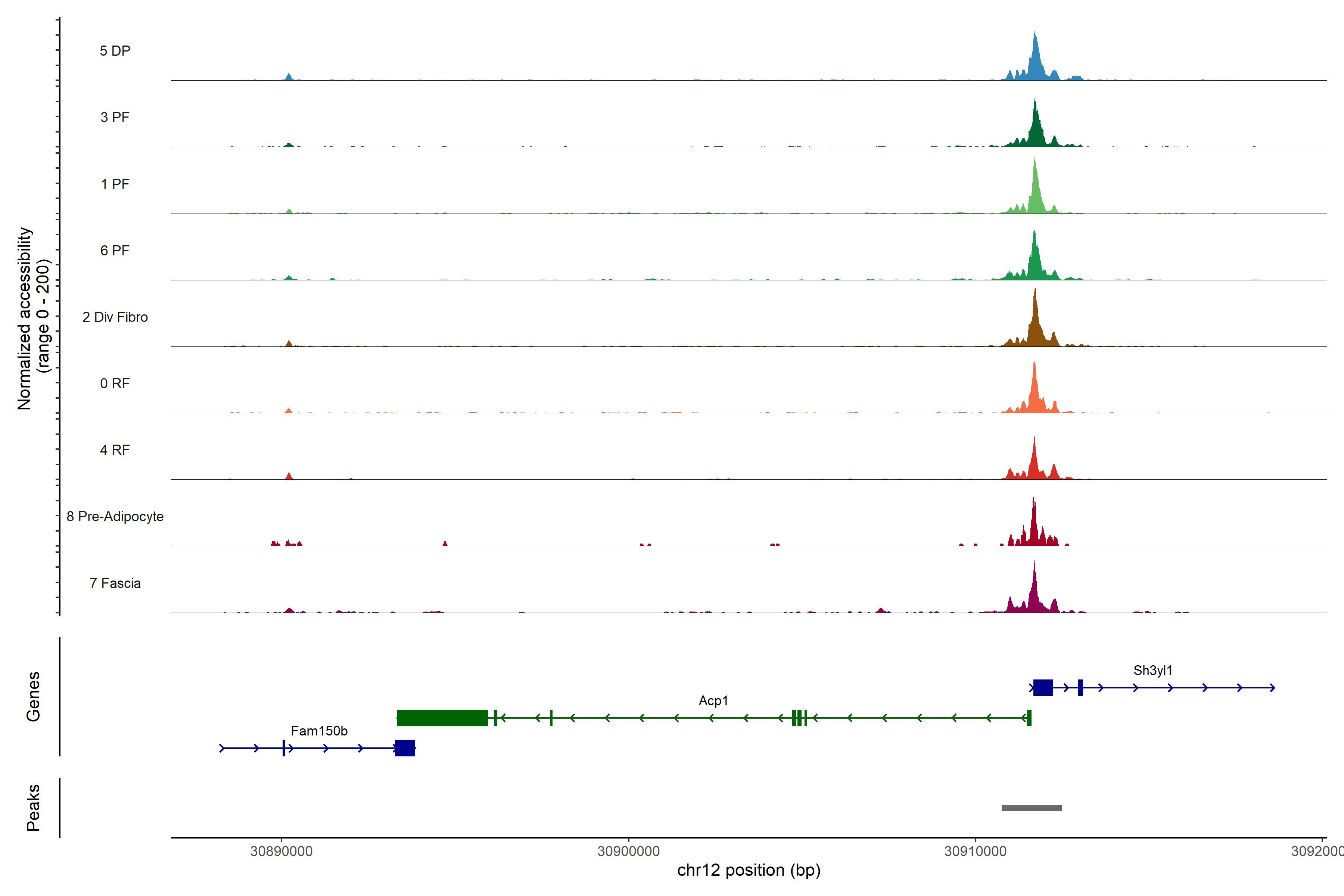The height and width of the screenshot is (896, 1344).
Task: Select the 8 Pre-Adipocyte track label
Action: point(115,516)
